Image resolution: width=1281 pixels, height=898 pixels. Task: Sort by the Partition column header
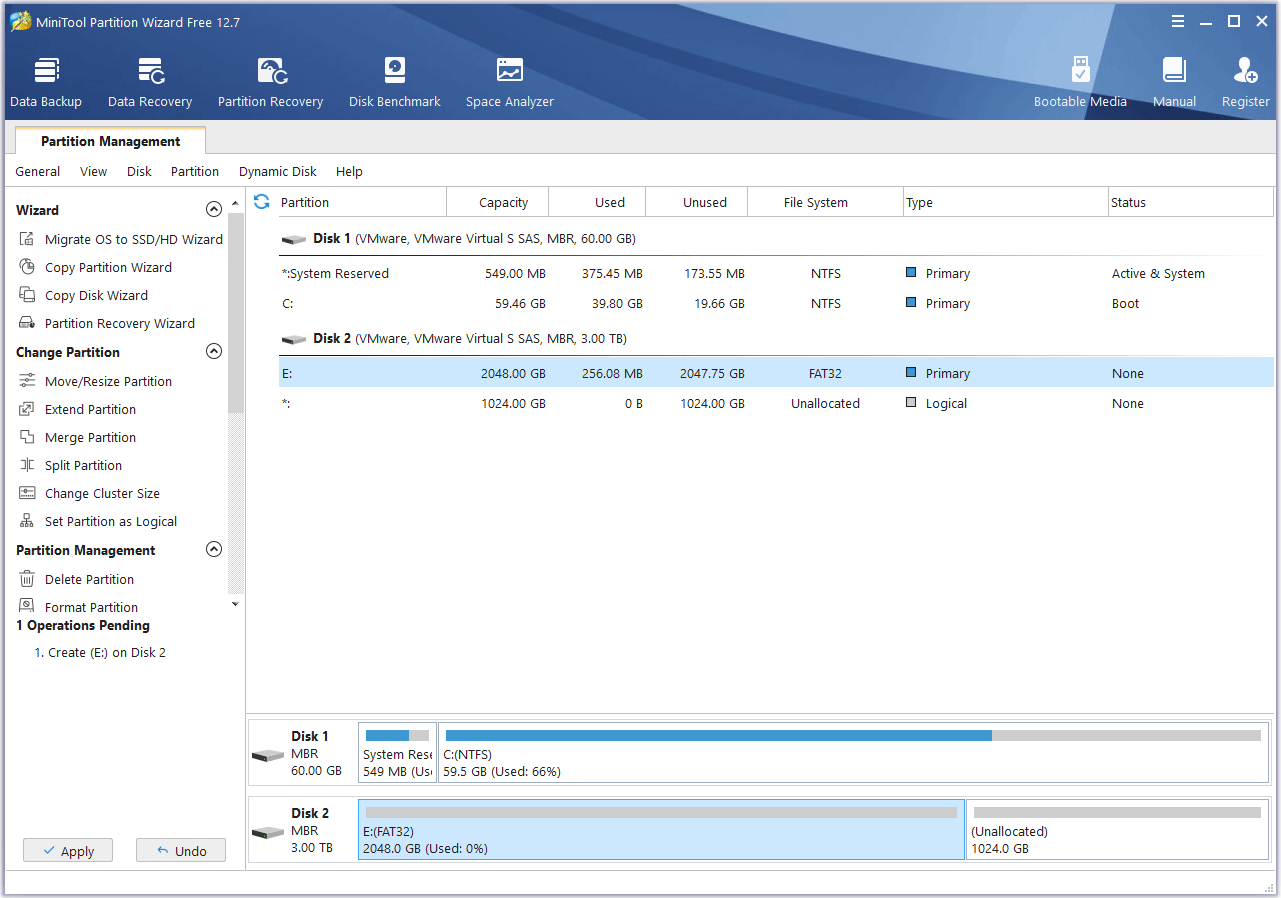click(x=361, y=202)
